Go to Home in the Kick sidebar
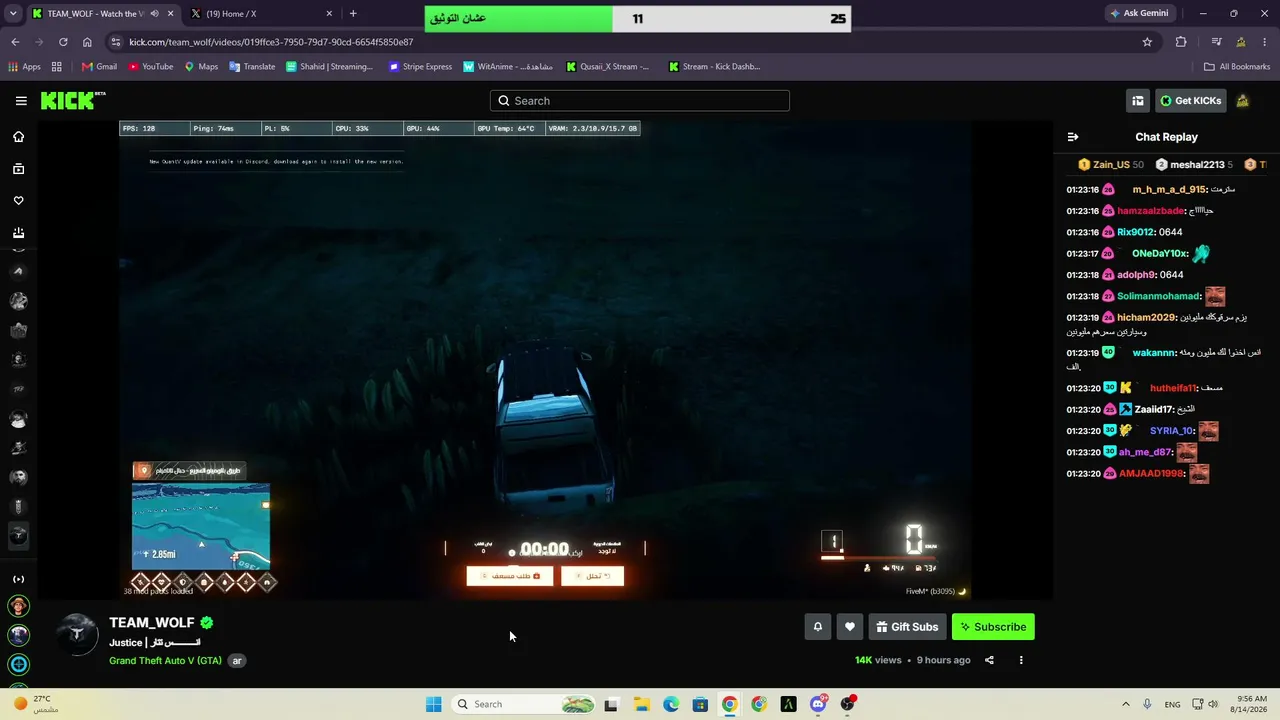1280x720 pixels. pyautogui.click(x=18, y=137)
